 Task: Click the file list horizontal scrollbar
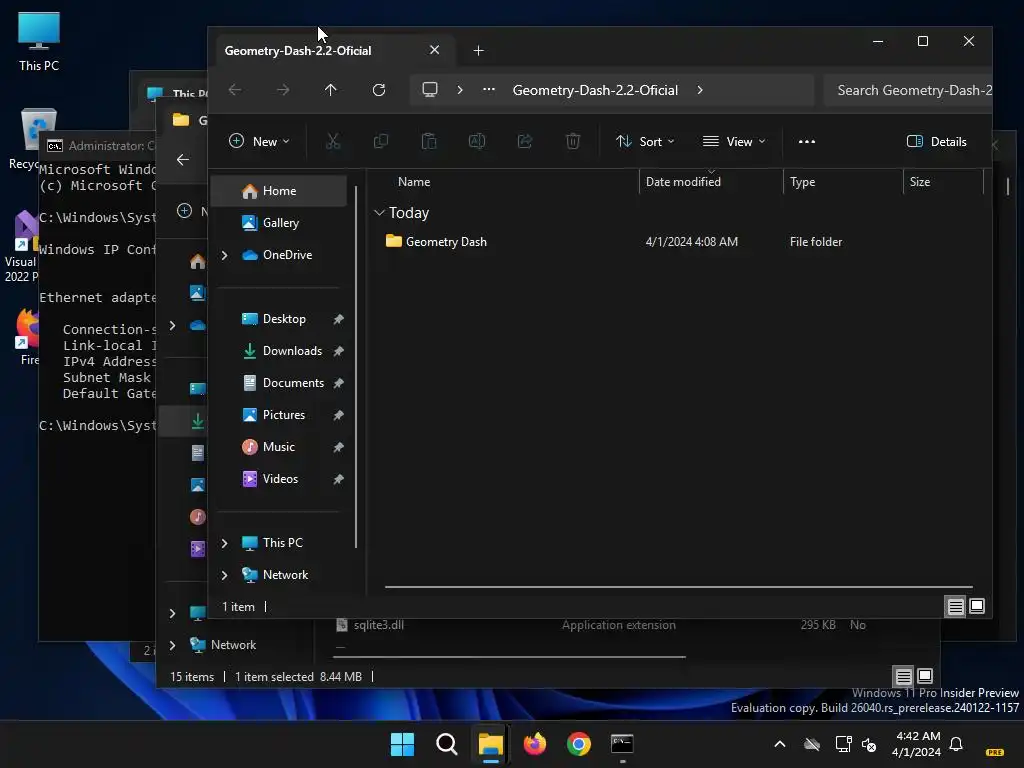click(x=679, y=586)
